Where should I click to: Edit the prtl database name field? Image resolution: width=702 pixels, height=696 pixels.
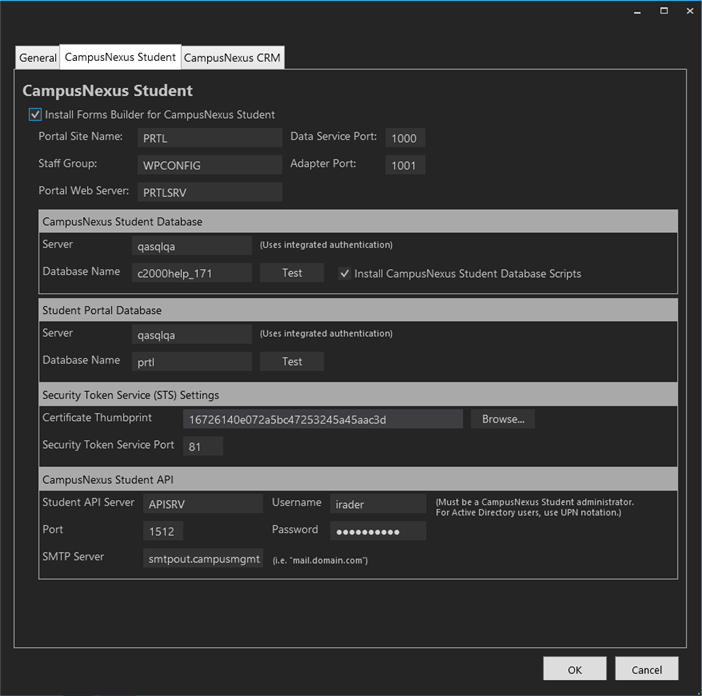tap(192, 361)
